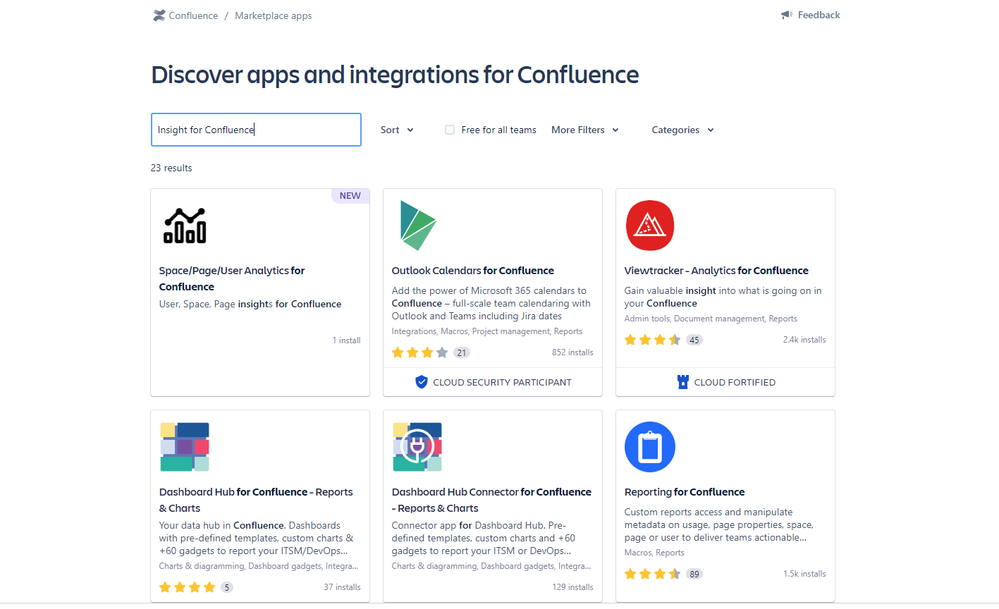Click the Cloud Security Participant shield icon

pos(421,382)
